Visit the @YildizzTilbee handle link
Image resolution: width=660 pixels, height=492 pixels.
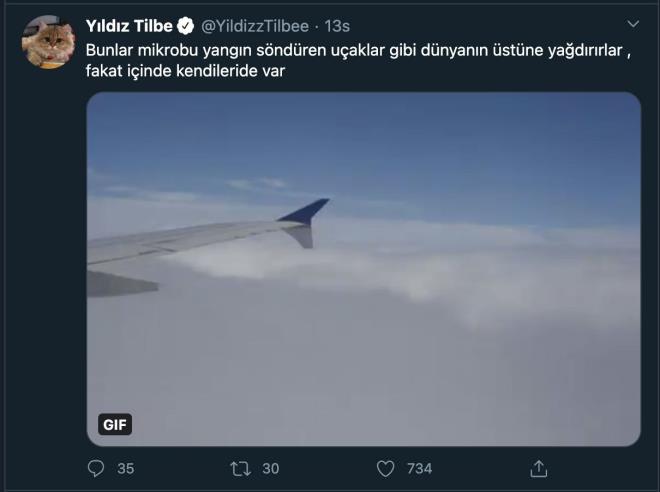click(255, 26)
